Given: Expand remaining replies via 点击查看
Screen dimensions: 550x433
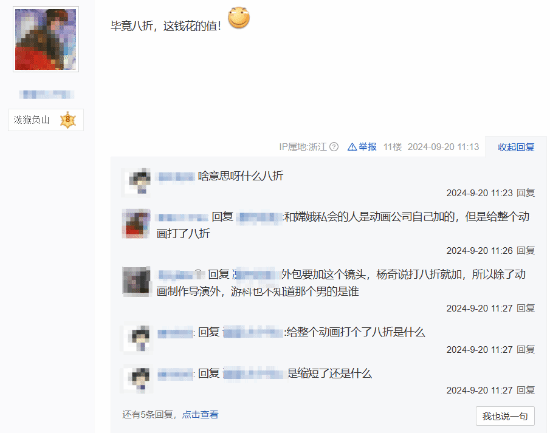Looking at the screenshot, I should [x=200, y=415].
